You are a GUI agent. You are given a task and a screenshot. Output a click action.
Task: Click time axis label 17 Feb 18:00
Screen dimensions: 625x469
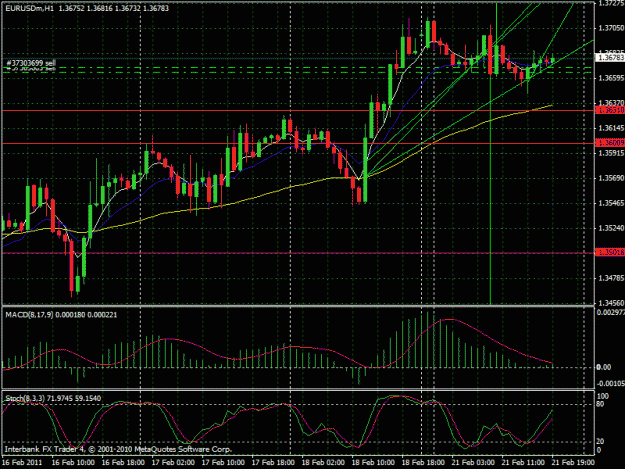273,463
